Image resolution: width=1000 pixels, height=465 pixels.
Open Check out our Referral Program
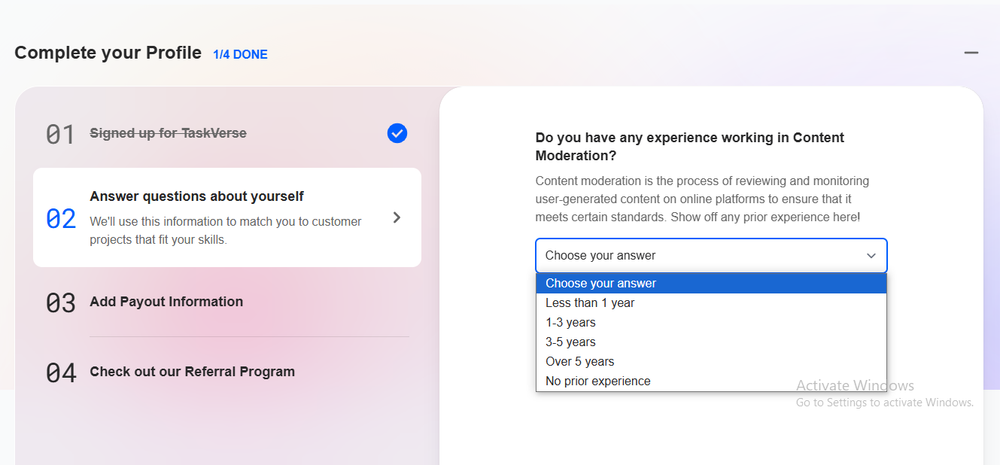(x=192, y=372)
